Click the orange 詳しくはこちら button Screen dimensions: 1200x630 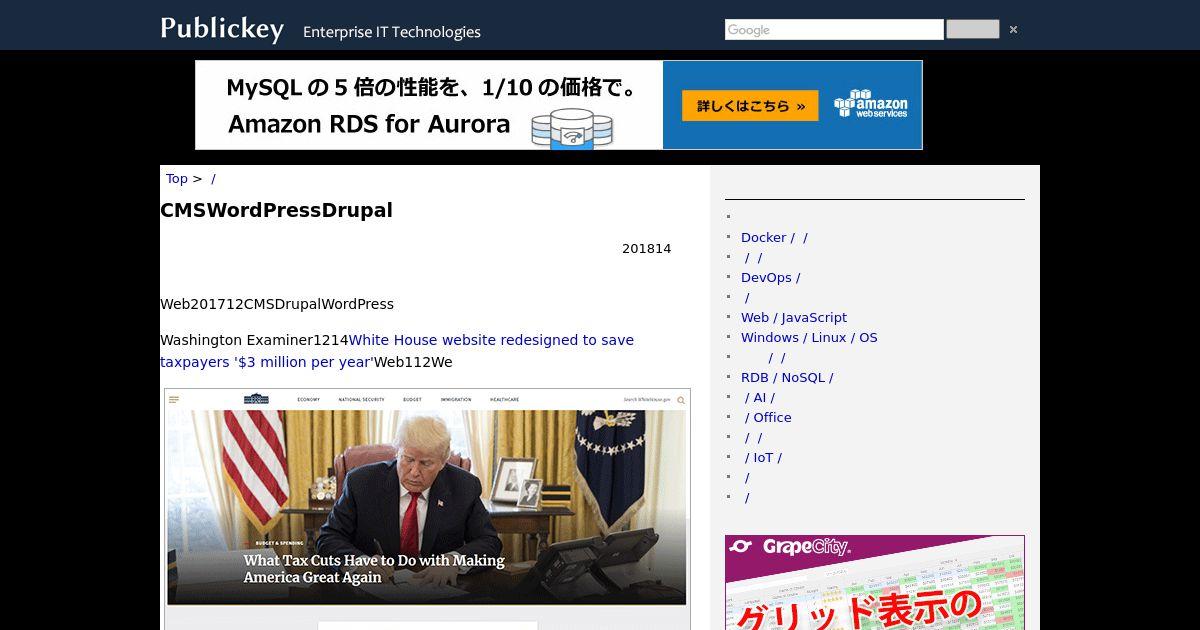[x=750, y=106]
